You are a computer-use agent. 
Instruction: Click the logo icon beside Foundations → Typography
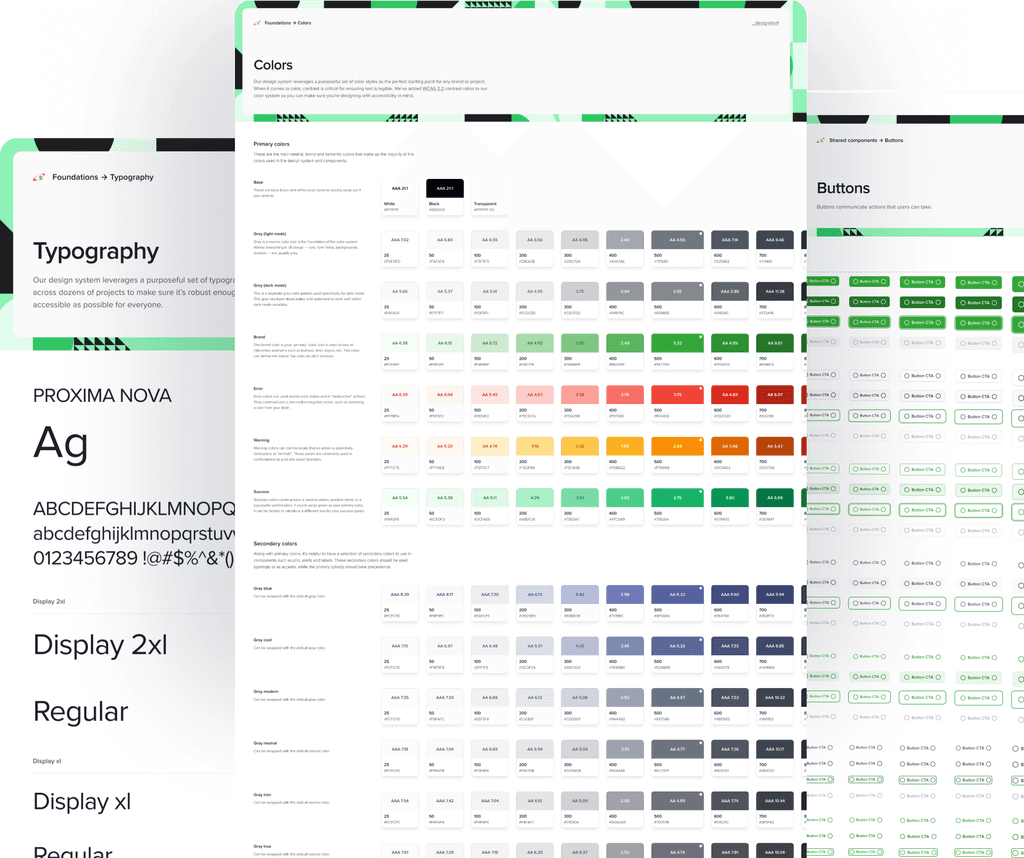click(x=39, y=177)
